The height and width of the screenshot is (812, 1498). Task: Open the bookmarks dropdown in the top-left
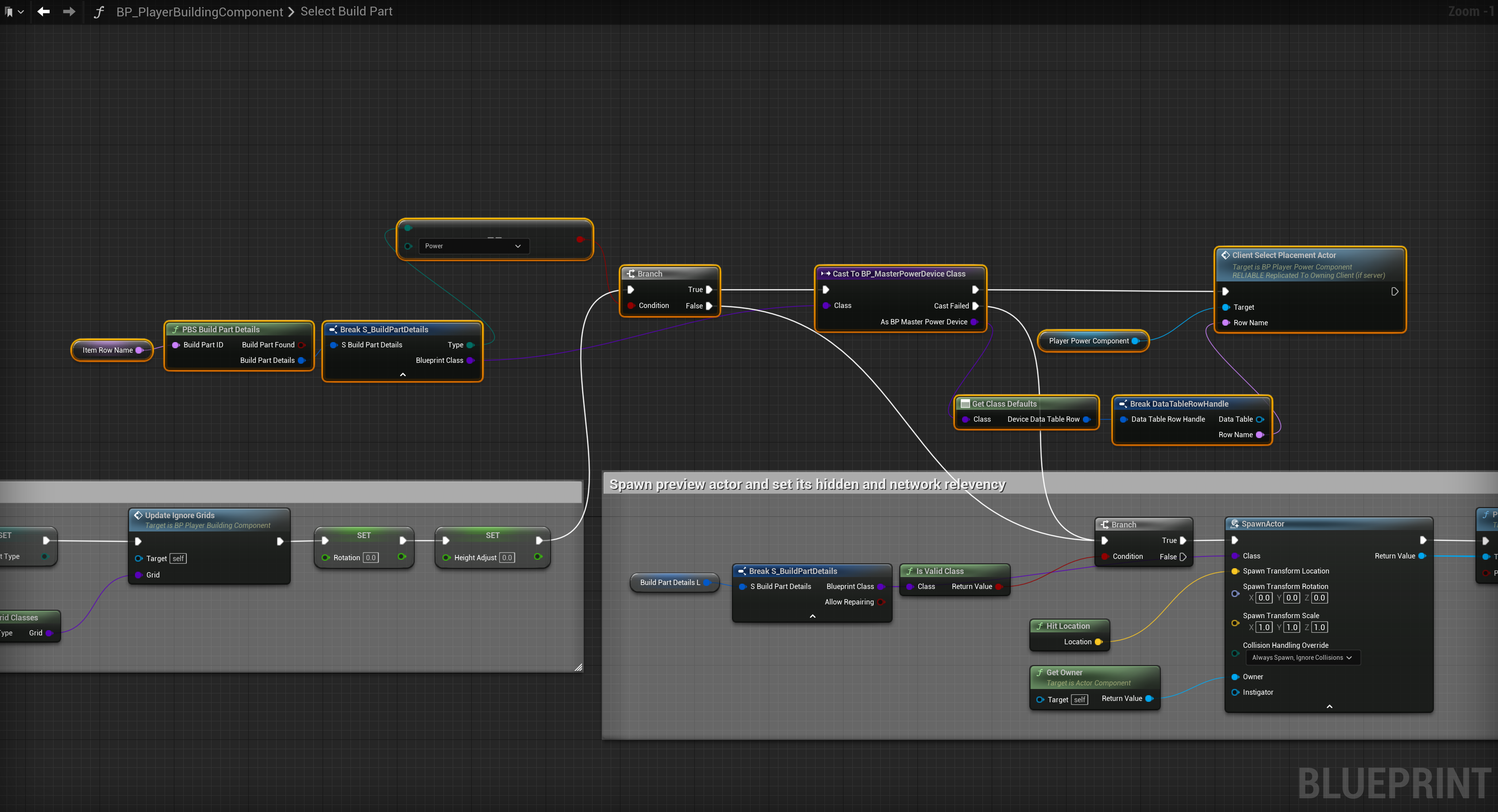click(14, 12)
